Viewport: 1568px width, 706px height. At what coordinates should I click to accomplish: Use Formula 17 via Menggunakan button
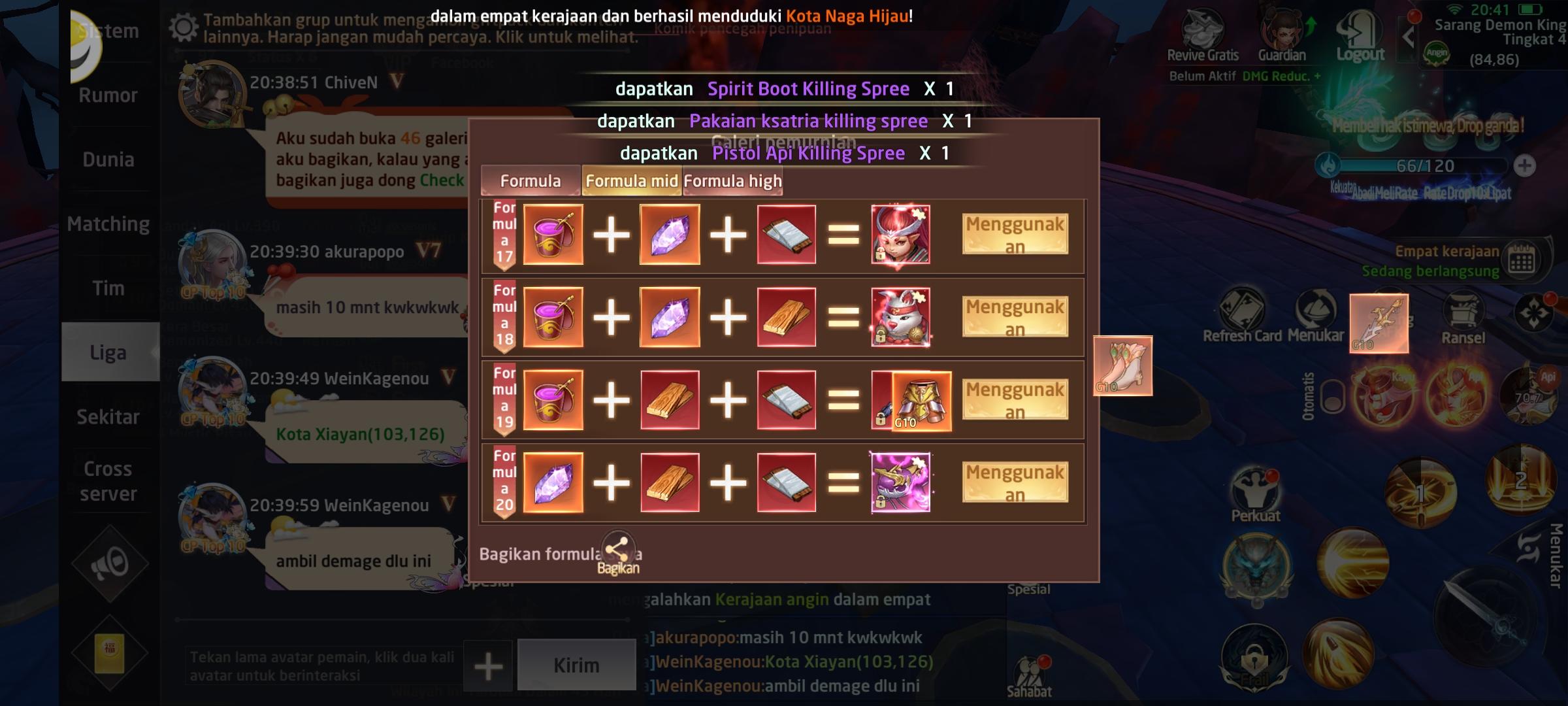pos(1015,235)
